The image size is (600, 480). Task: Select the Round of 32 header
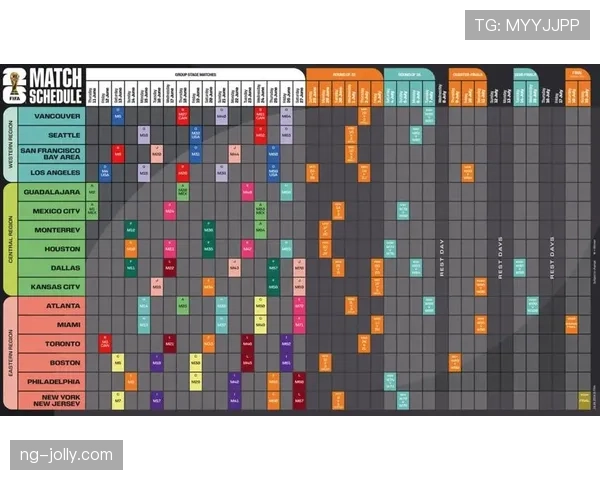coord(344,75)
